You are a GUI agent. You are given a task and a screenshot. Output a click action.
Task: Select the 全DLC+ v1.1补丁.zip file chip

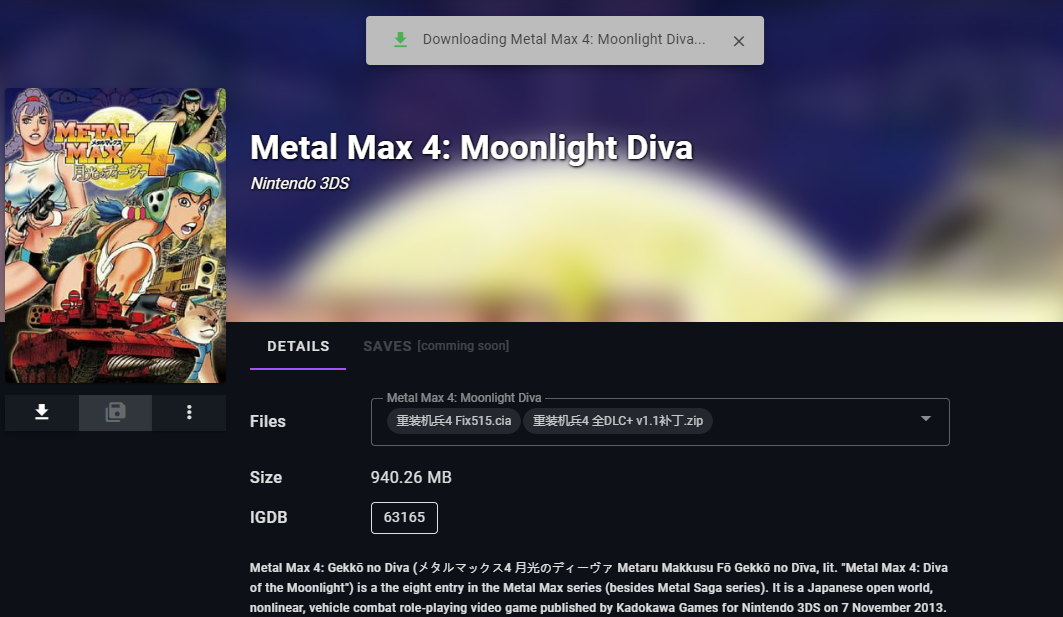click(618, 421)
